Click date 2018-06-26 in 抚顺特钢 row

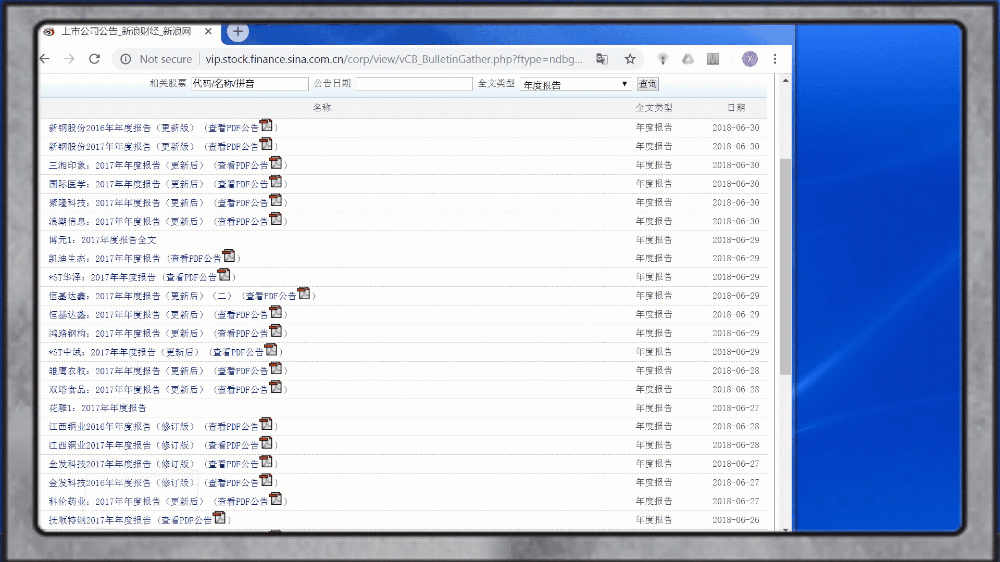pyautogui.click(x=736, y=520)
